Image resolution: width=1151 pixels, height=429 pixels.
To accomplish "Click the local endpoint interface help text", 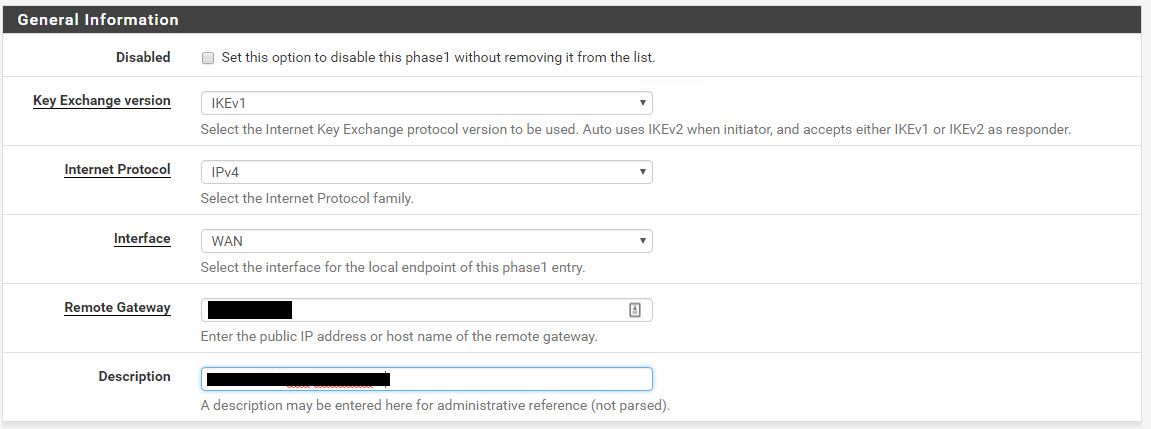I will coord(393,268).
